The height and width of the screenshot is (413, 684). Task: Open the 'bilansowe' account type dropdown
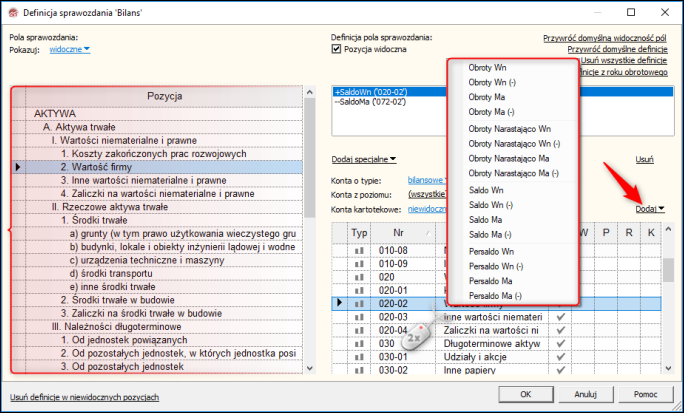point(427,180)
